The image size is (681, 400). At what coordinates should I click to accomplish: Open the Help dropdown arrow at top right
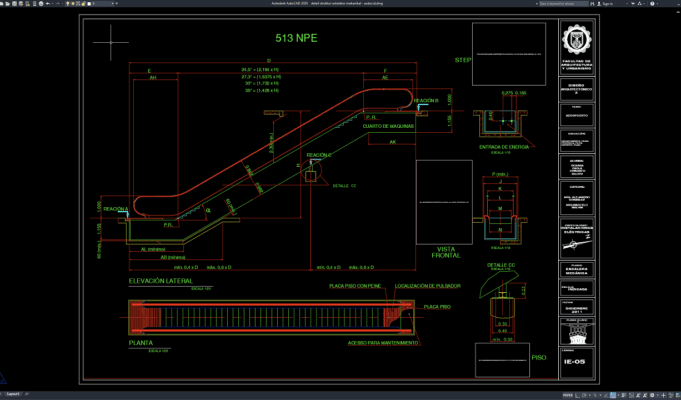tap(657, 3)
